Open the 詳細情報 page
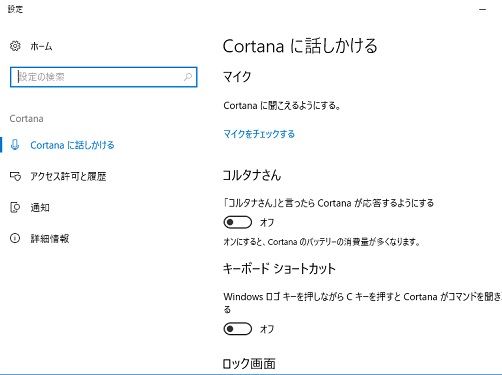Image resolution: width=502 pixels, height=375 pixels. (x=50, y=238)
